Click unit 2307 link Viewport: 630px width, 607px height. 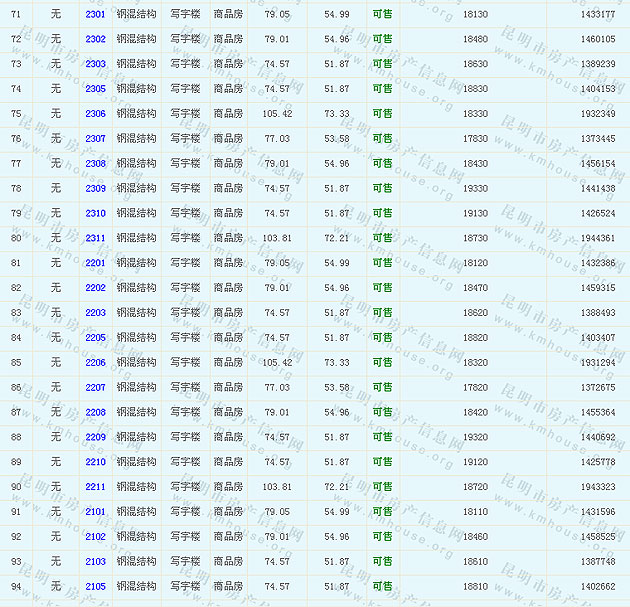pos(95,139)
